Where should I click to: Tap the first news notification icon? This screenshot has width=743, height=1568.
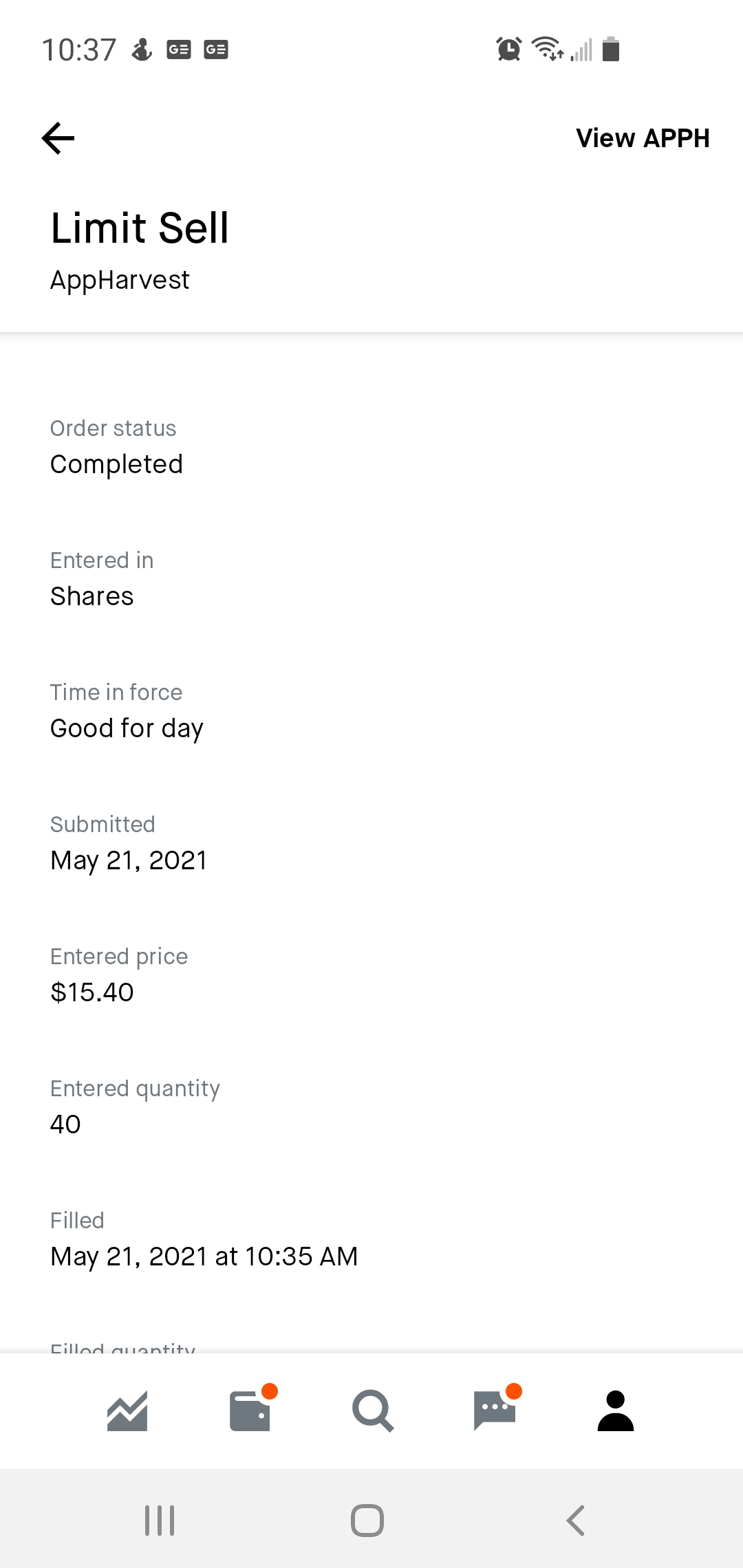point(179,50)
